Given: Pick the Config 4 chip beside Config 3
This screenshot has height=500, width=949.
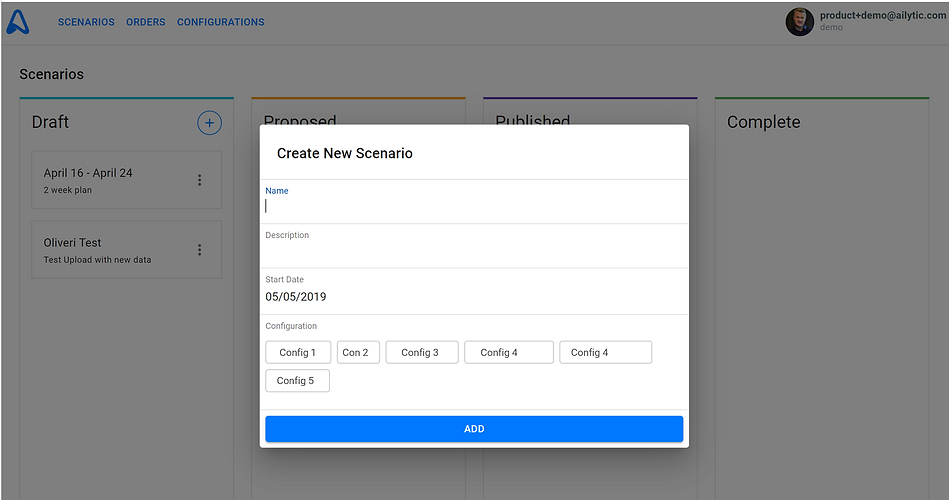Looking at the screenshot, I should pos(508,352).
